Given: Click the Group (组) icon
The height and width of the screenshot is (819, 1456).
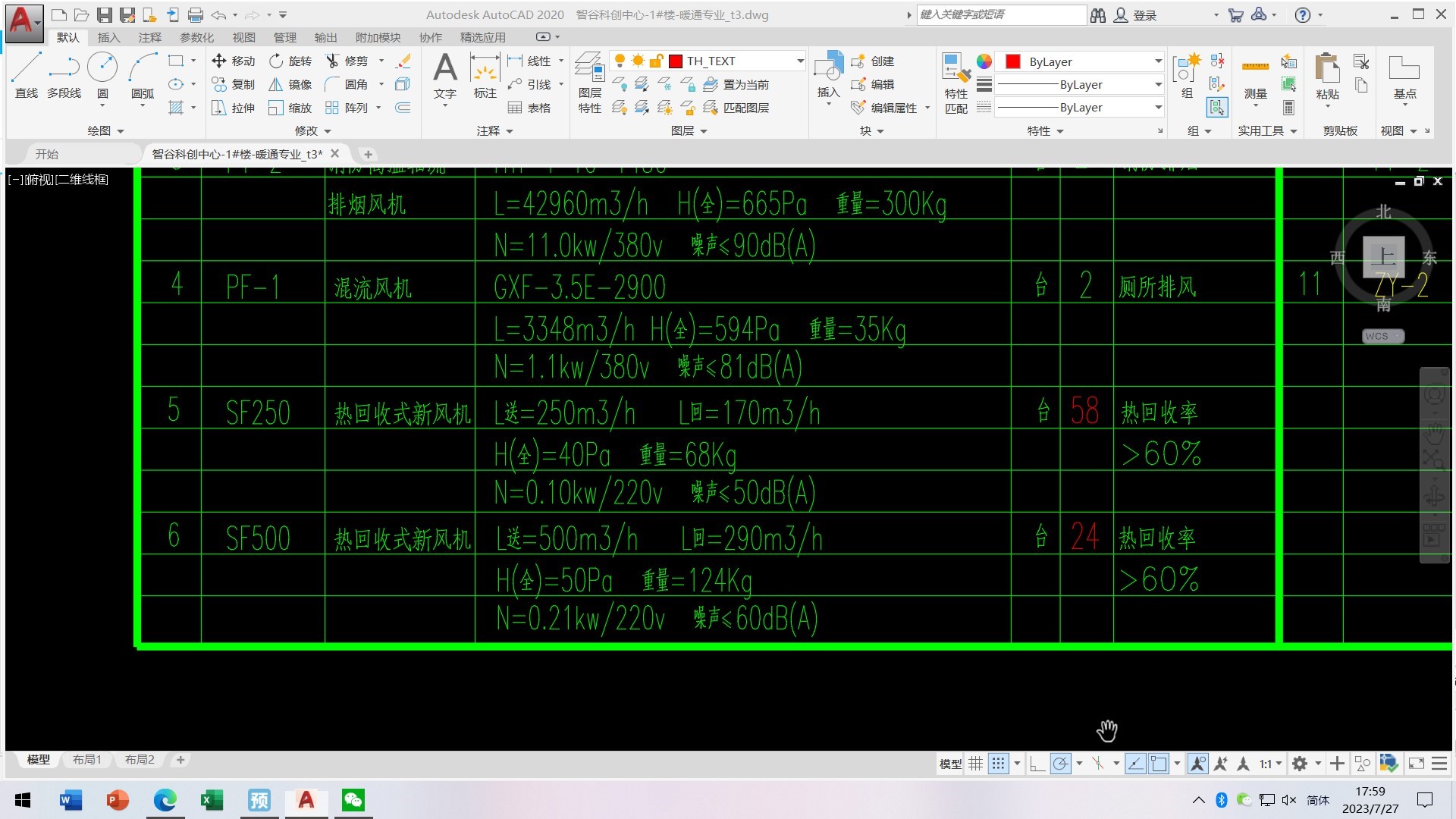Looking at the screenshot, I should tap(1187, 76).
